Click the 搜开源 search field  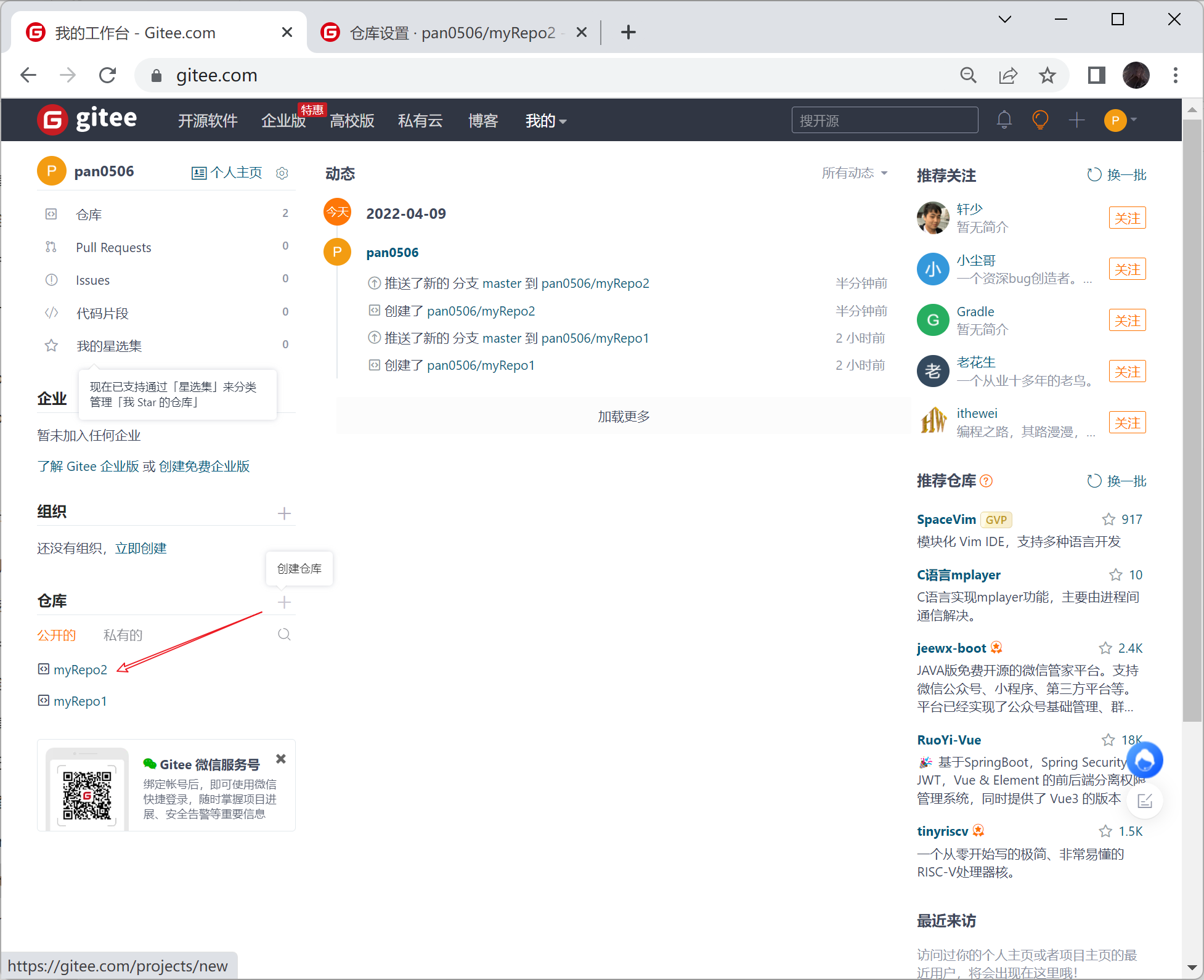pyautogui.click(x=884, y=120)
